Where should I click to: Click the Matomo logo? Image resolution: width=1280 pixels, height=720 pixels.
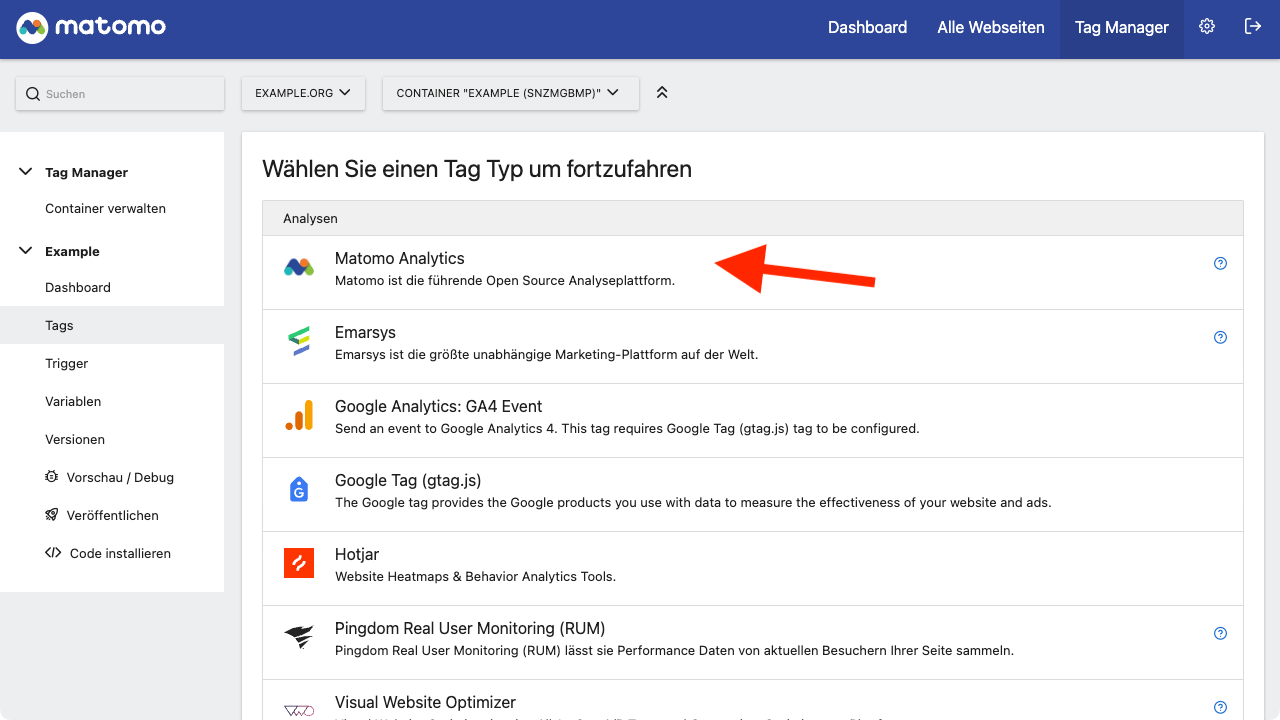[x=91, y=28]
